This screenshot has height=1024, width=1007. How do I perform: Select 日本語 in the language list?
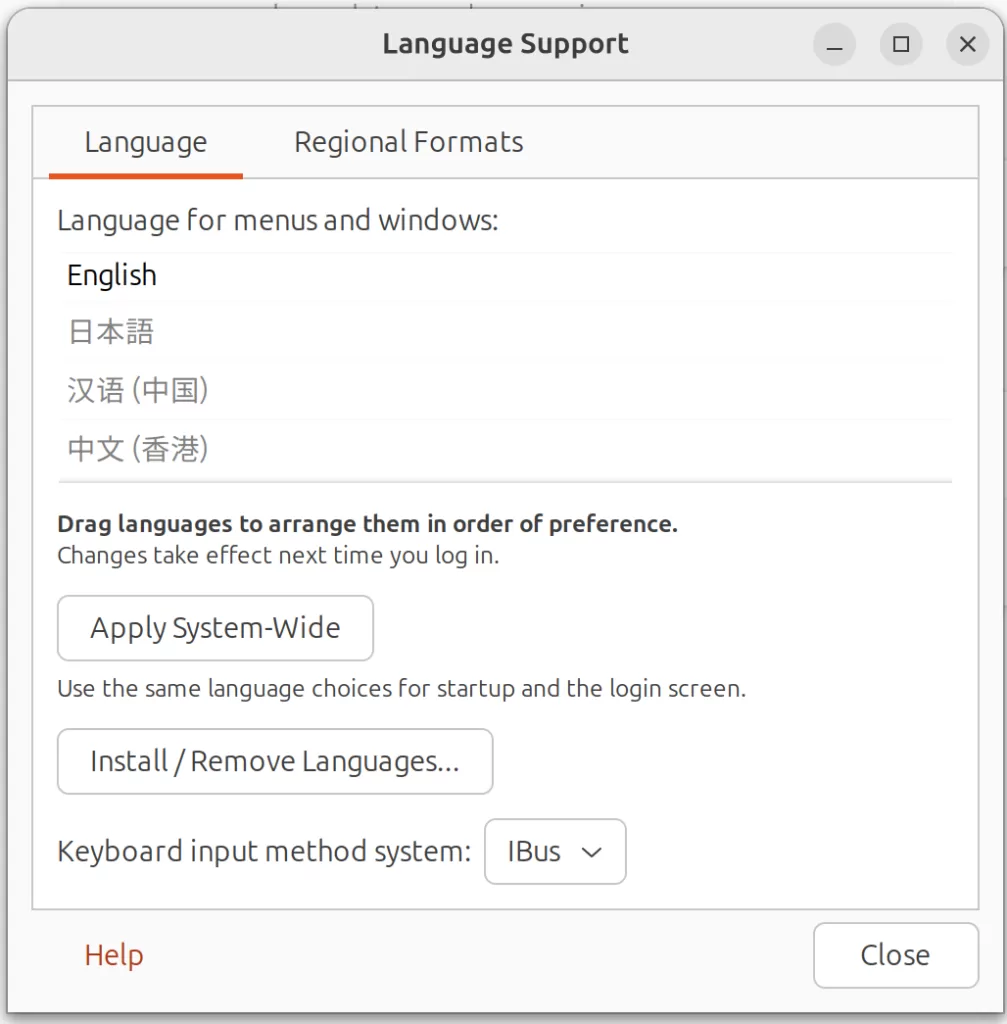[111, 332]
